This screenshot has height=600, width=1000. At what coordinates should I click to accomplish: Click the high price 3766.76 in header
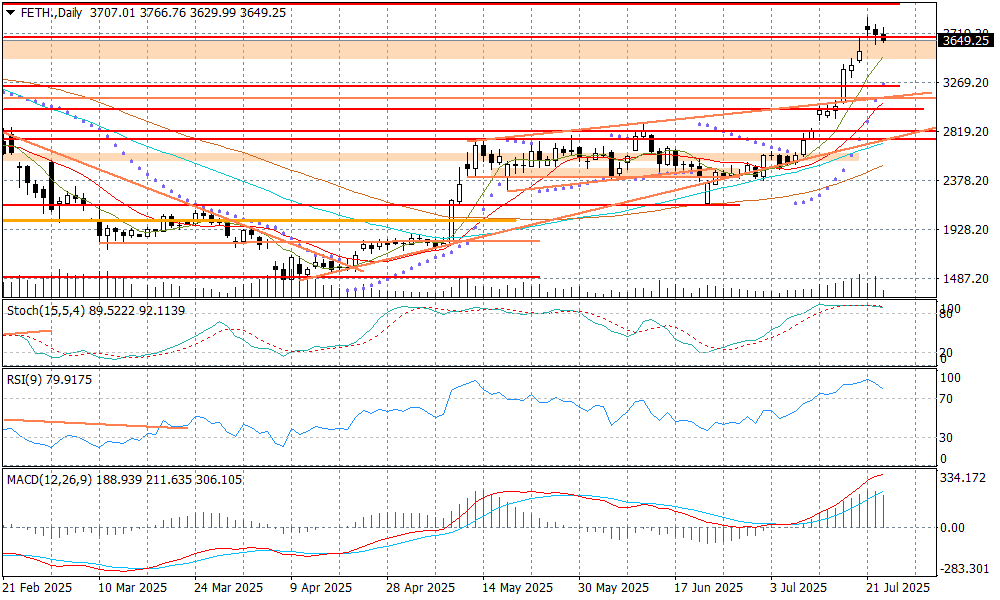pyautogui.click(x=163, y=13)
